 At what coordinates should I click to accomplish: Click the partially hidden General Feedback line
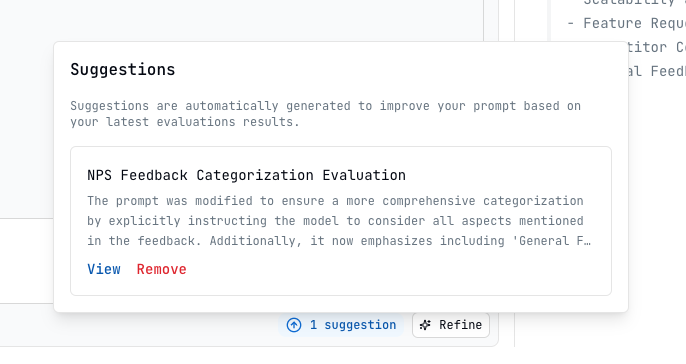pyautogui.click(x=656, y=71)
